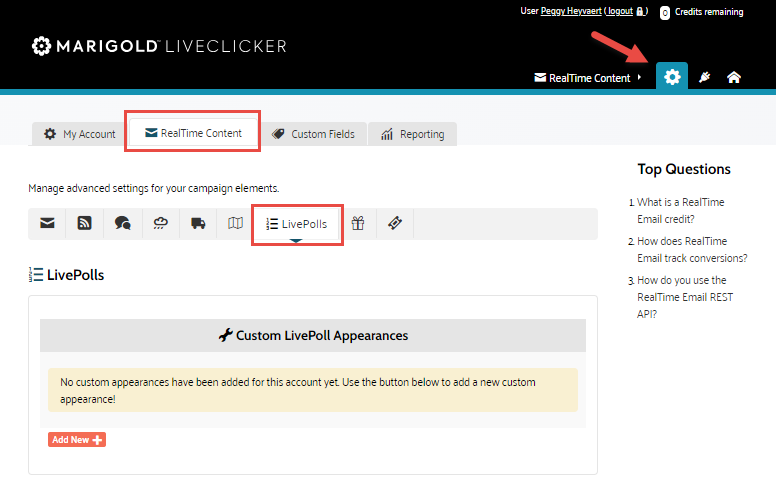Screen dimensions: 776x497
Task: Expand the RealTime Content header menu
Action: pos(589,78)
